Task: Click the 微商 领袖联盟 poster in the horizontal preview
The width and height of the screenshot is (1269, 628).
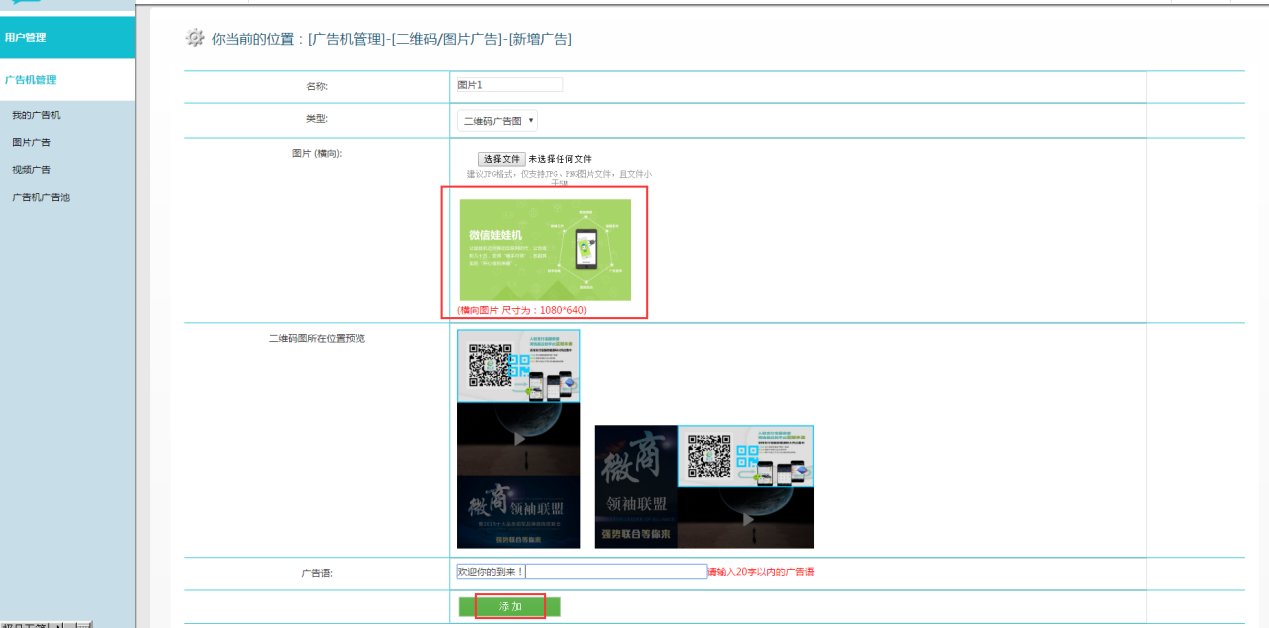Action: (x=635, y=487)
